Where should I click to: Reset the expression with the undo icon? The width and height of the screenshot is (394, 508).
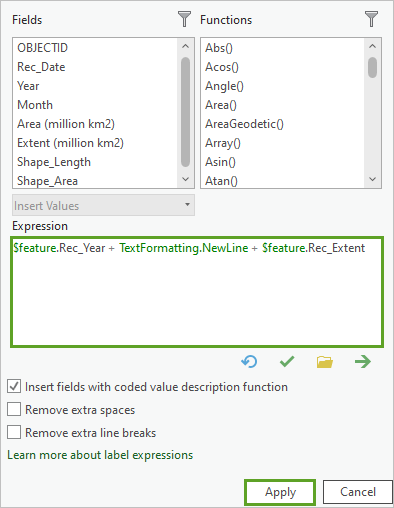249,362
